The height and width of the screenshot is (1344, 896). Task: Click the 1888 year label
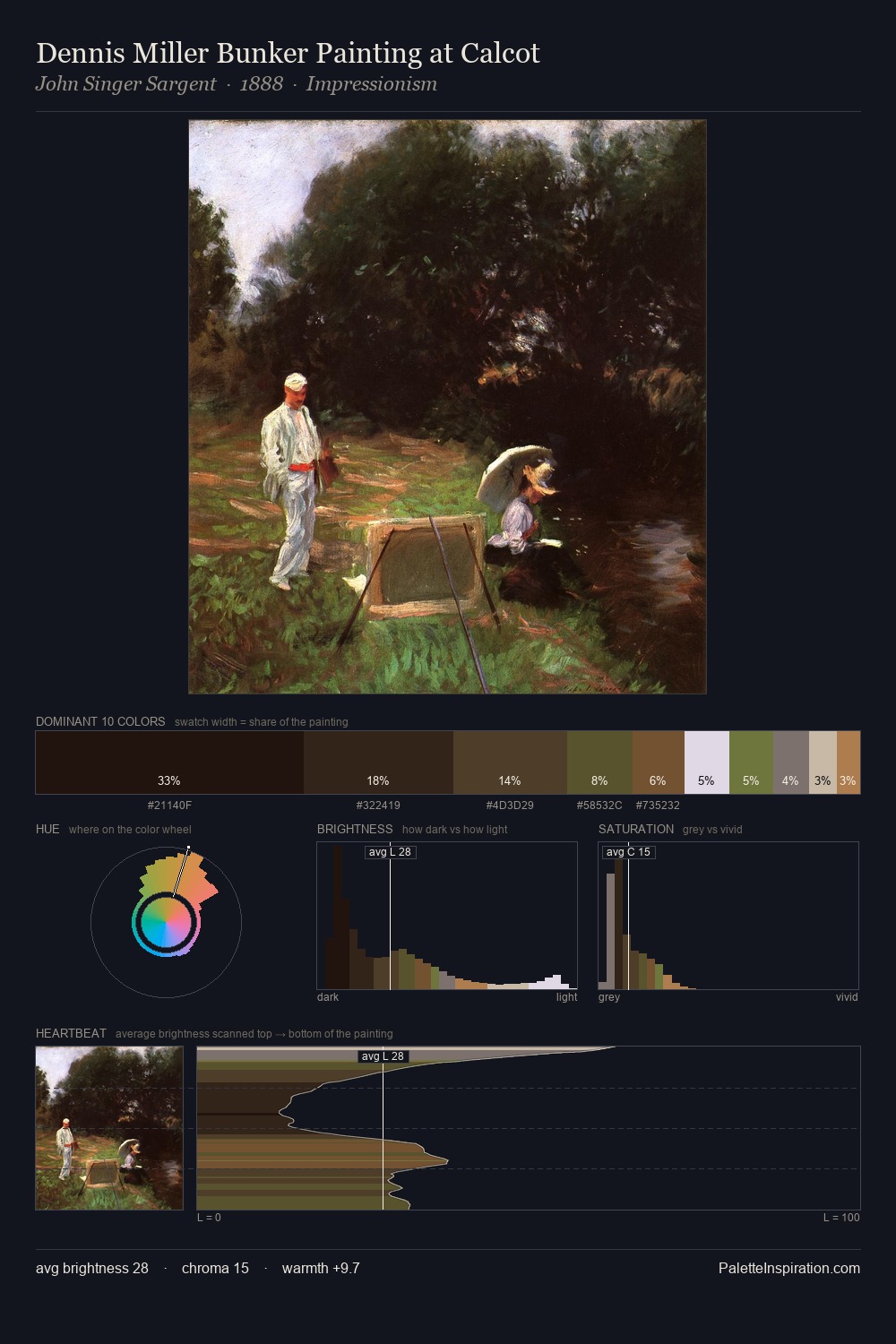pos(262,84)
